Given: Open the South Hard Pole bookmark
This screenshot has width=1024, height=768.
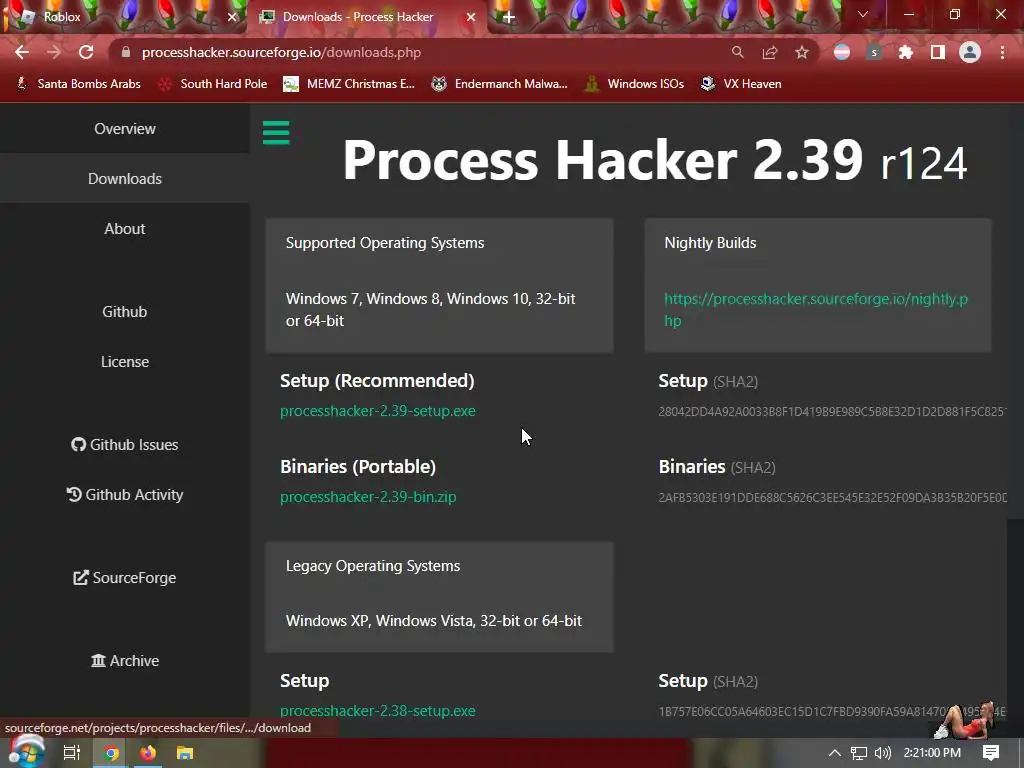Looking at the screenshot, I should coord(213,84).
